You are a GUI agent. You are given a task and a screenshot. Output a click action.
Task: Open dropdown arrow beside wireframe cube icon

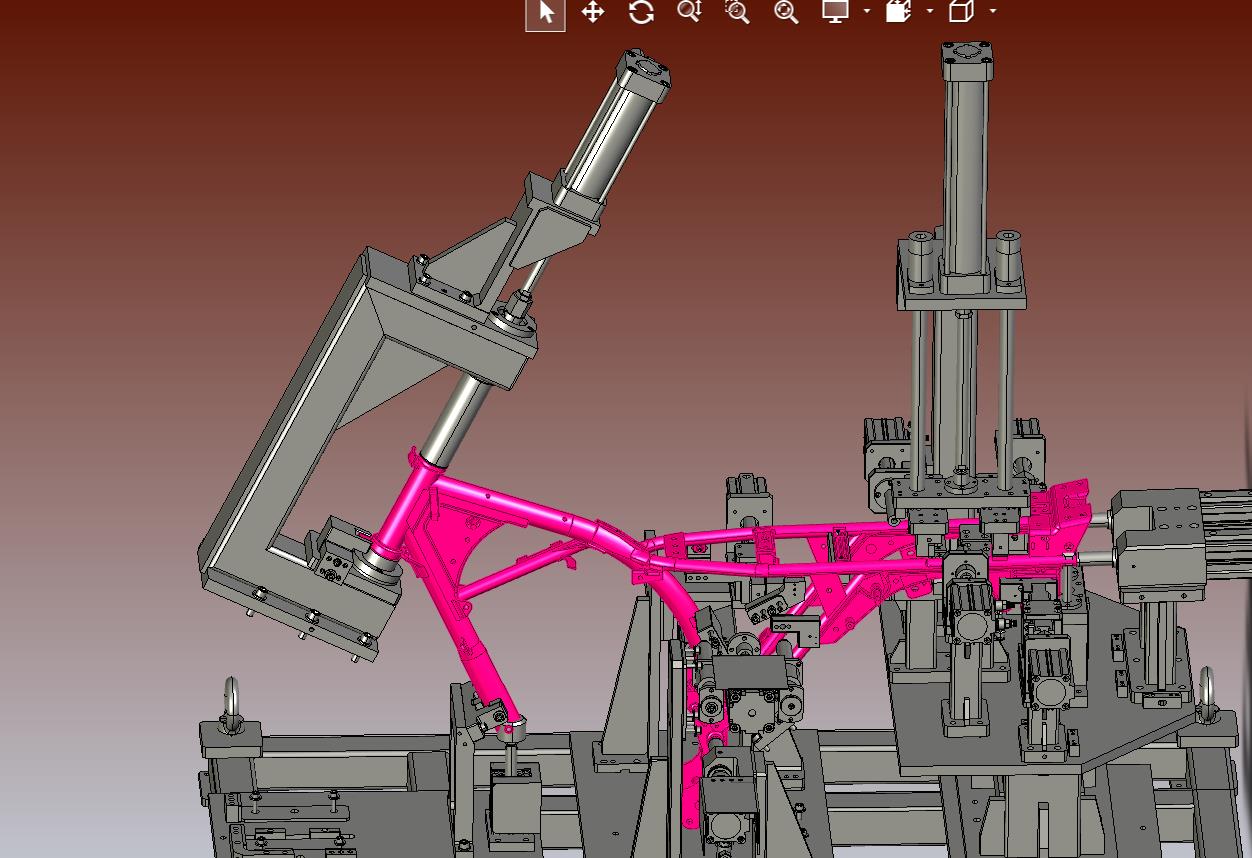click(x=993, y=11)
